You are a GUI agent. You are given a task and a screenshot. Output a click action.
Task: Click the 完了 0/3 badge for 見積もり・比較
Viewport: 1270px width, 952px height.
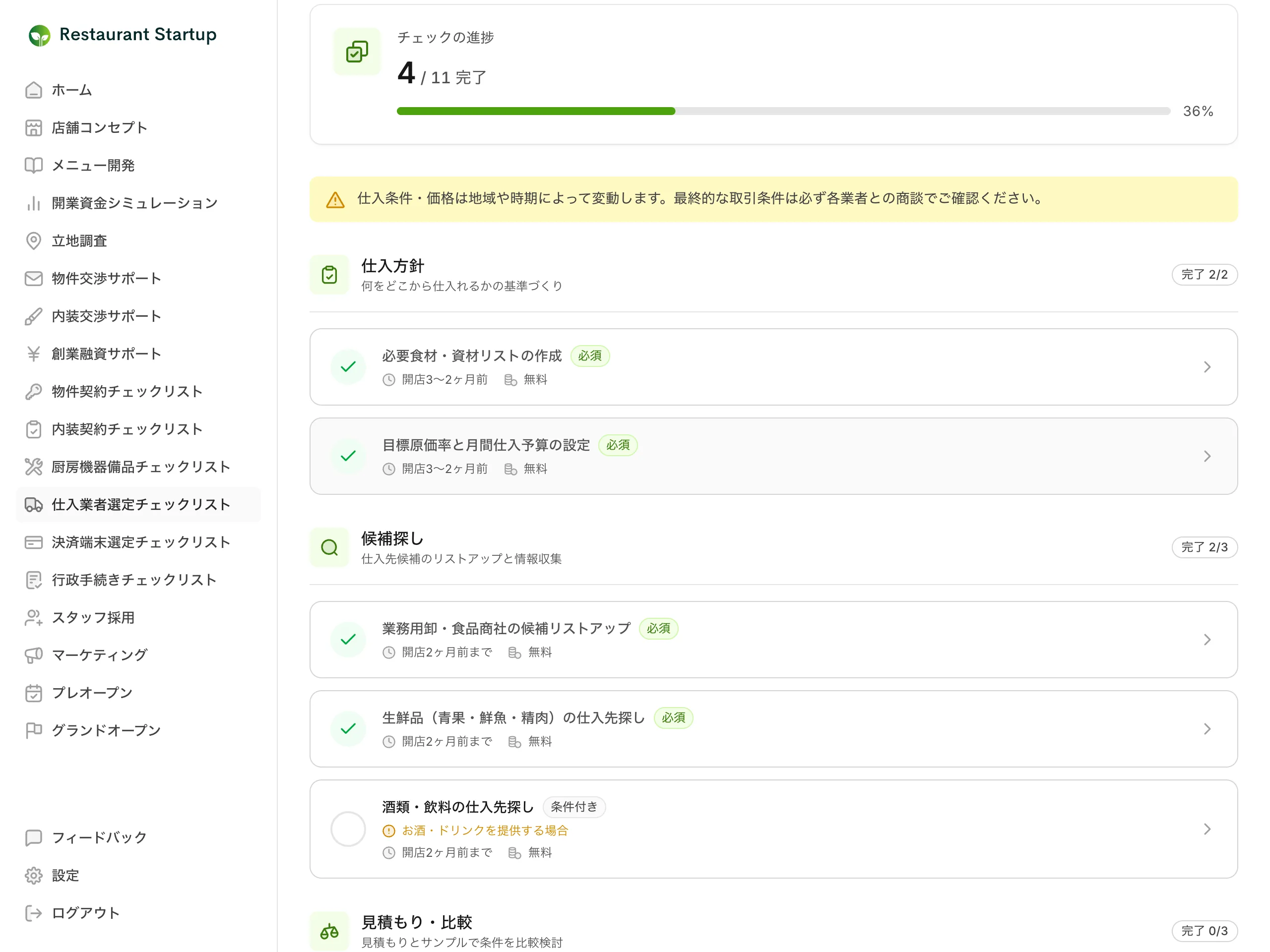point(1205,931)
